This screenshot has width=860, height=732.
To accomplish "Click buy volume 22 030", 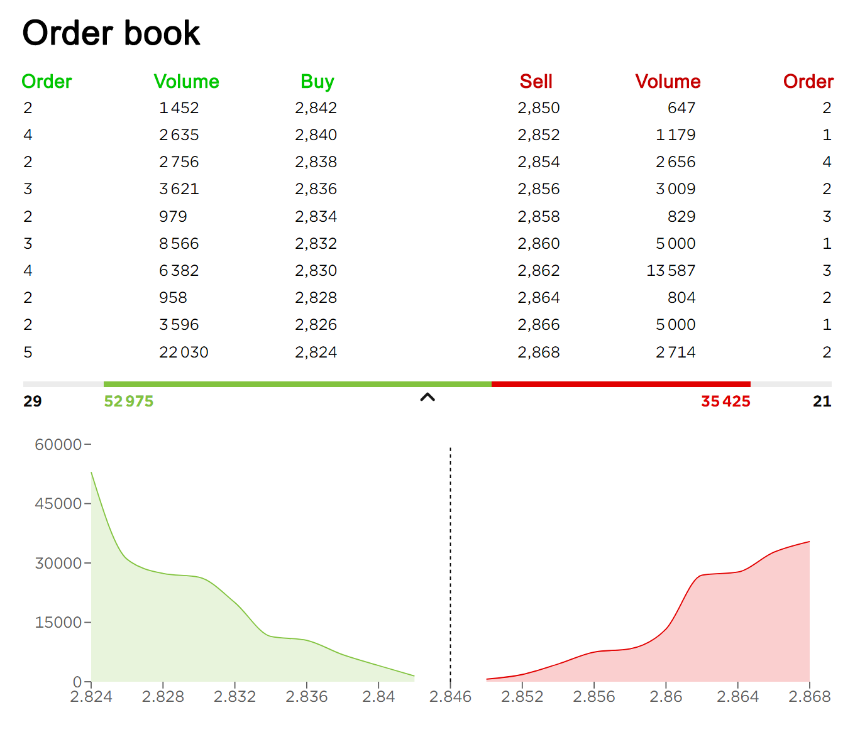I will point(184,352).
